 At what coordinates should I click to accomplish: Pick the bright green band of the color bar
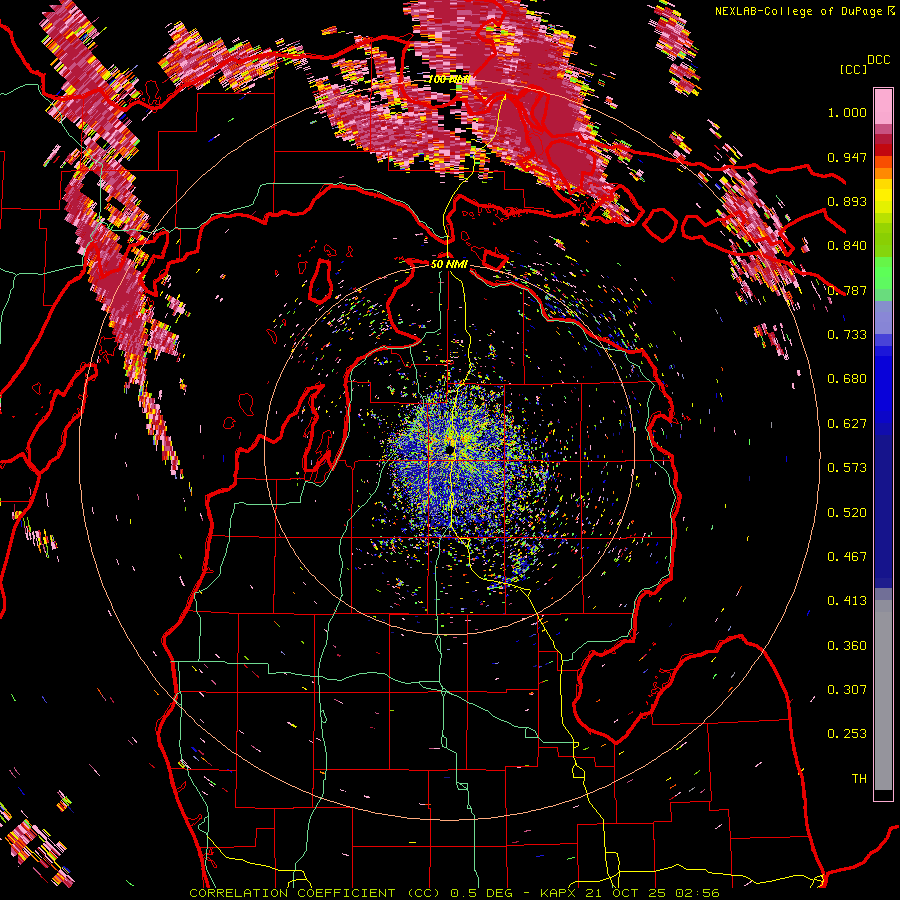tap(883, 273)
